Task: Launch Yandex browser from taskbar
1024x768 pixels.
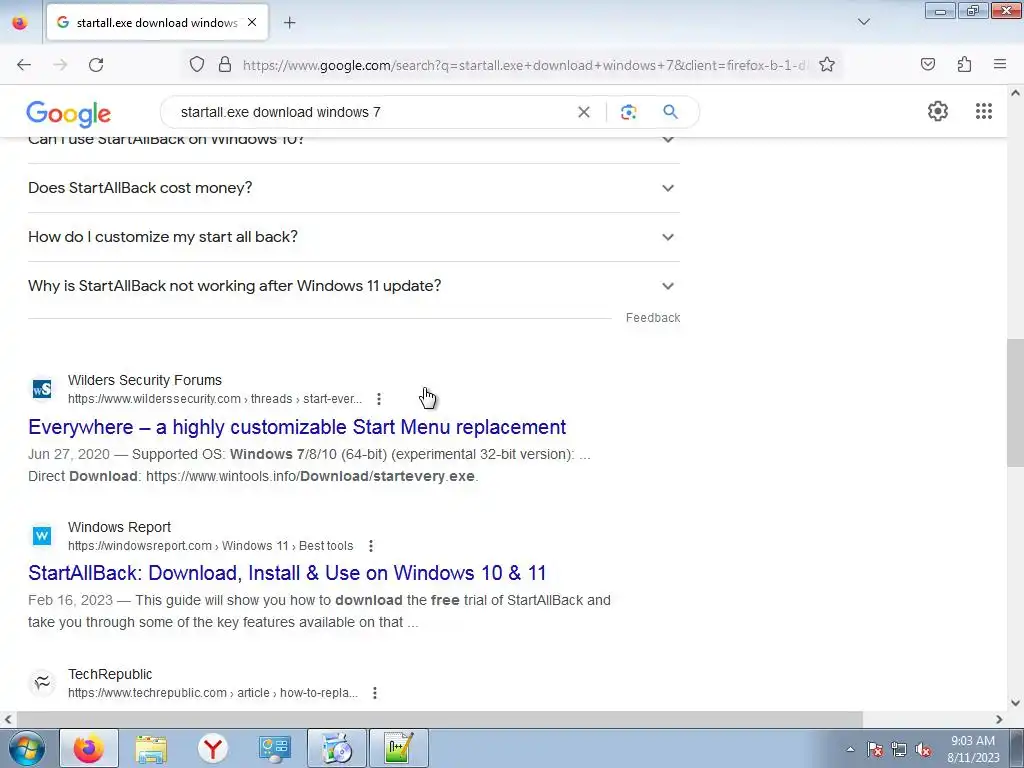Action: tap(213, 748)
